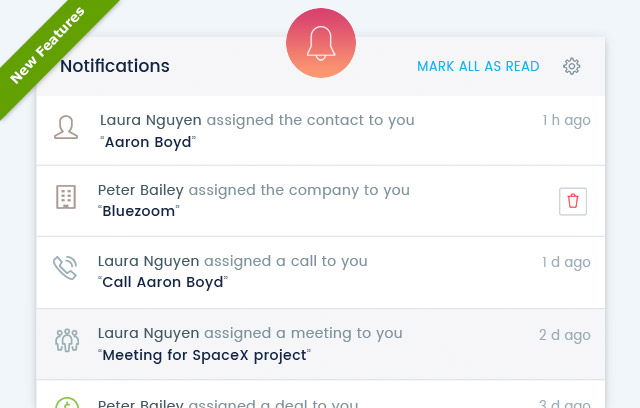This screenshot has height=408, width=640.
Task: Open notification settings gear icon
Action: [x=571, y=66]
